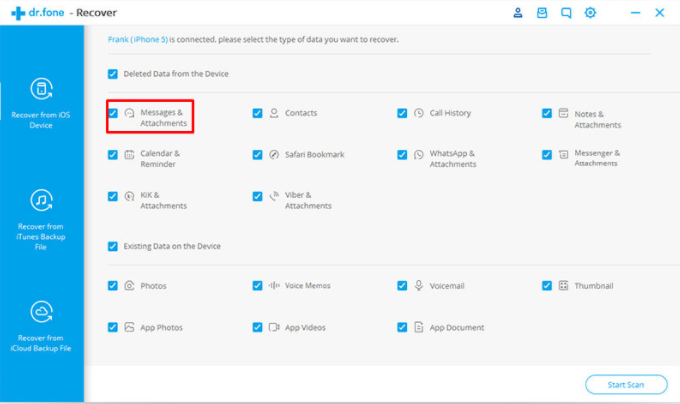Toggle the Contacts checkbox
680x404 pixels.
258,113
